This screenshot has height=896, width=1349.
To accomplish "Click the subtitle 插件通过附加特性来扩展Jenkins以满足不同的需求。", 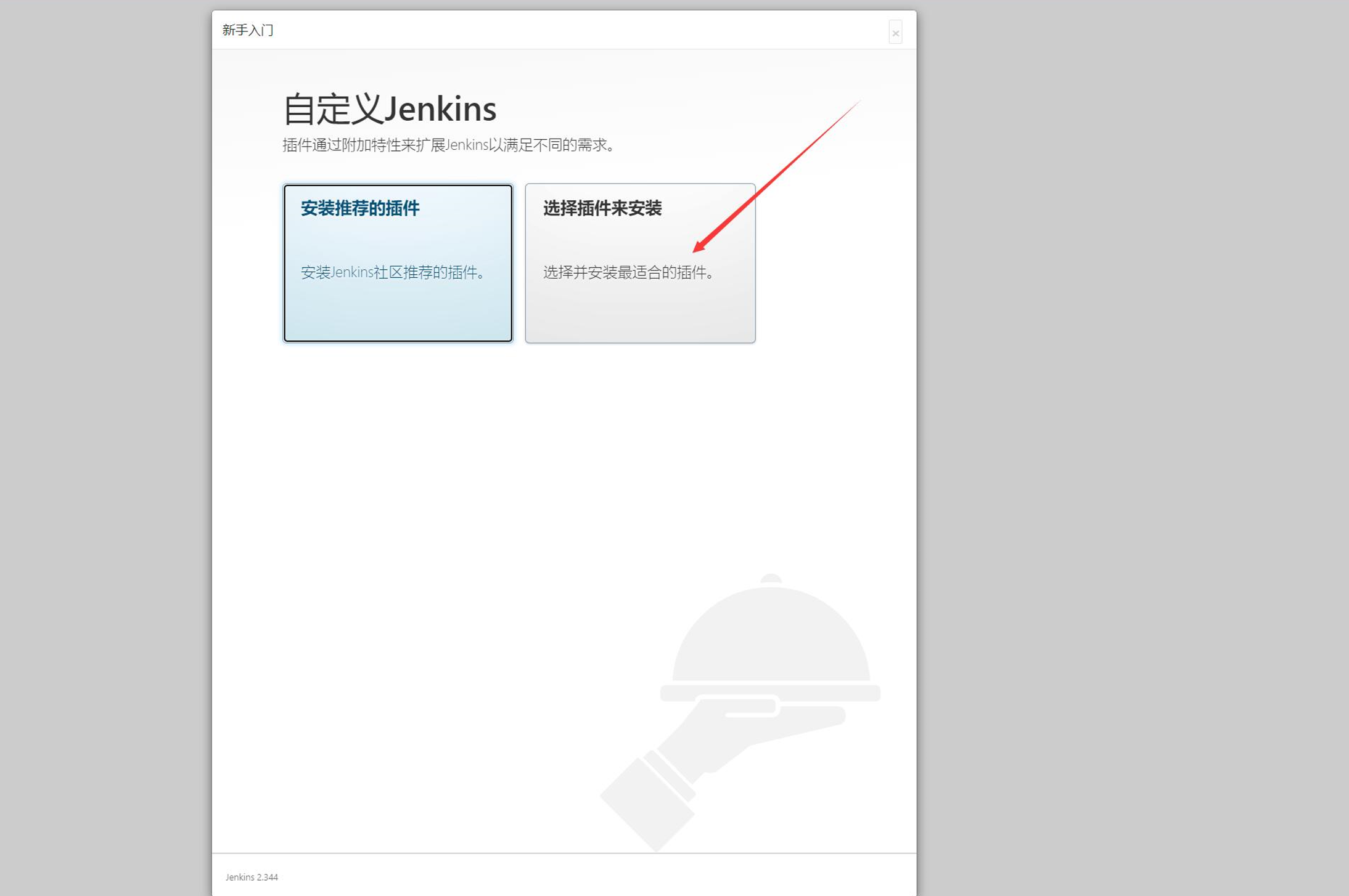I will coord(449,145).
